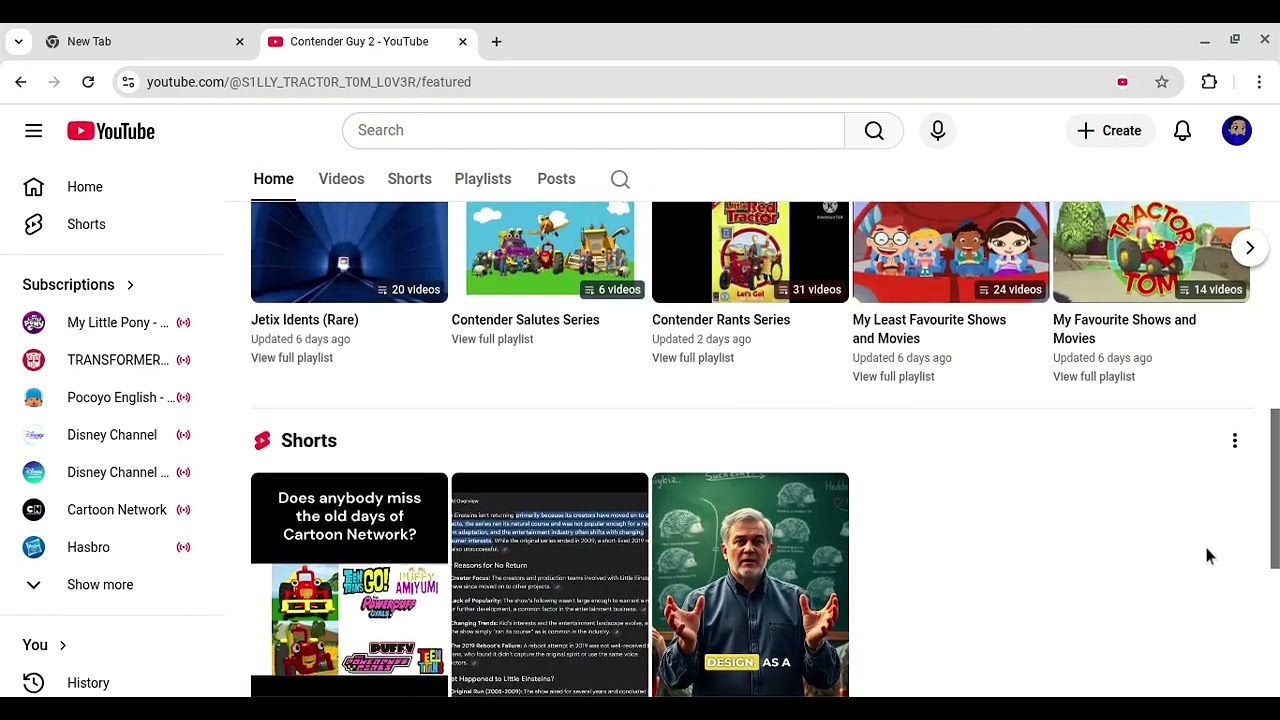Open the account avatar menu

(x=1237, y=131)
